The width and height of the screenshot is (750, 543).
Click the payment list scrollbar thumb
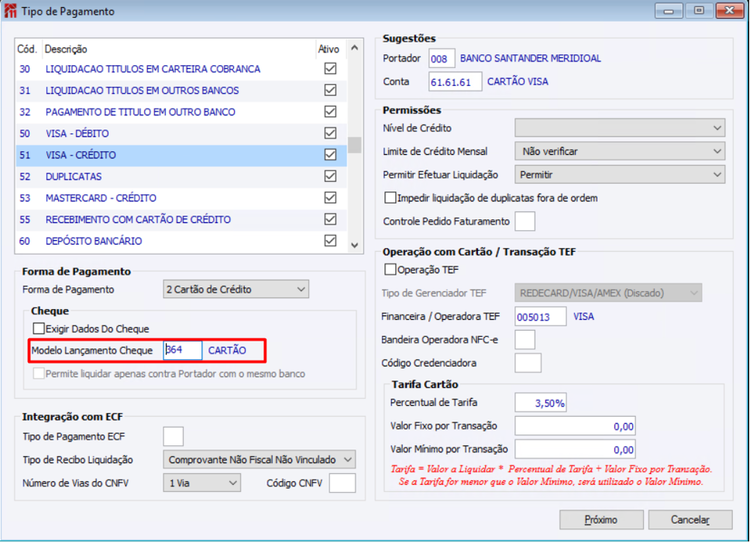pos(354,145)
